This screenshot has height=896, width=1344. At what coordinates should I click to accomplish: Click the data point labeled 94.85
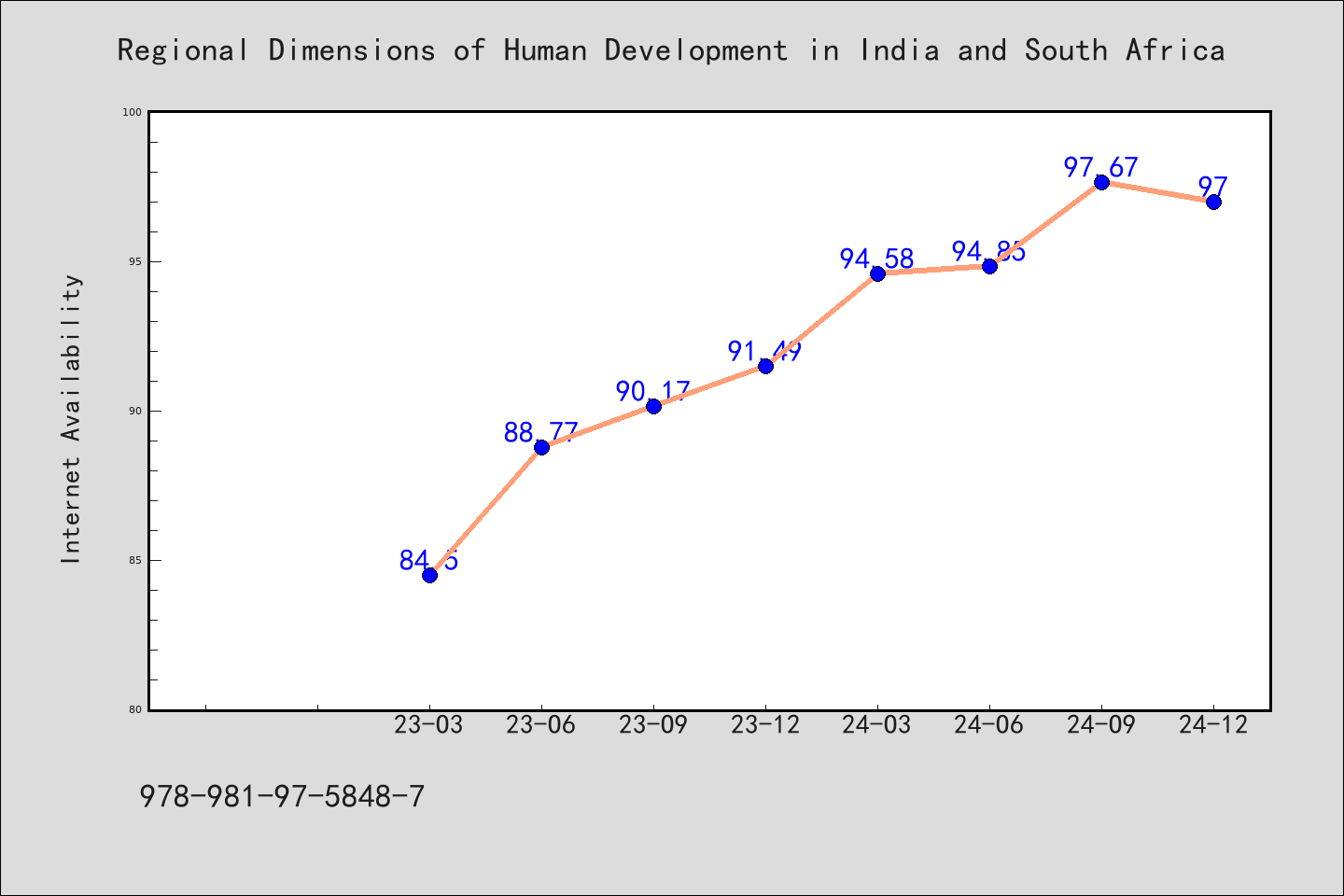(x=989, y=266)
